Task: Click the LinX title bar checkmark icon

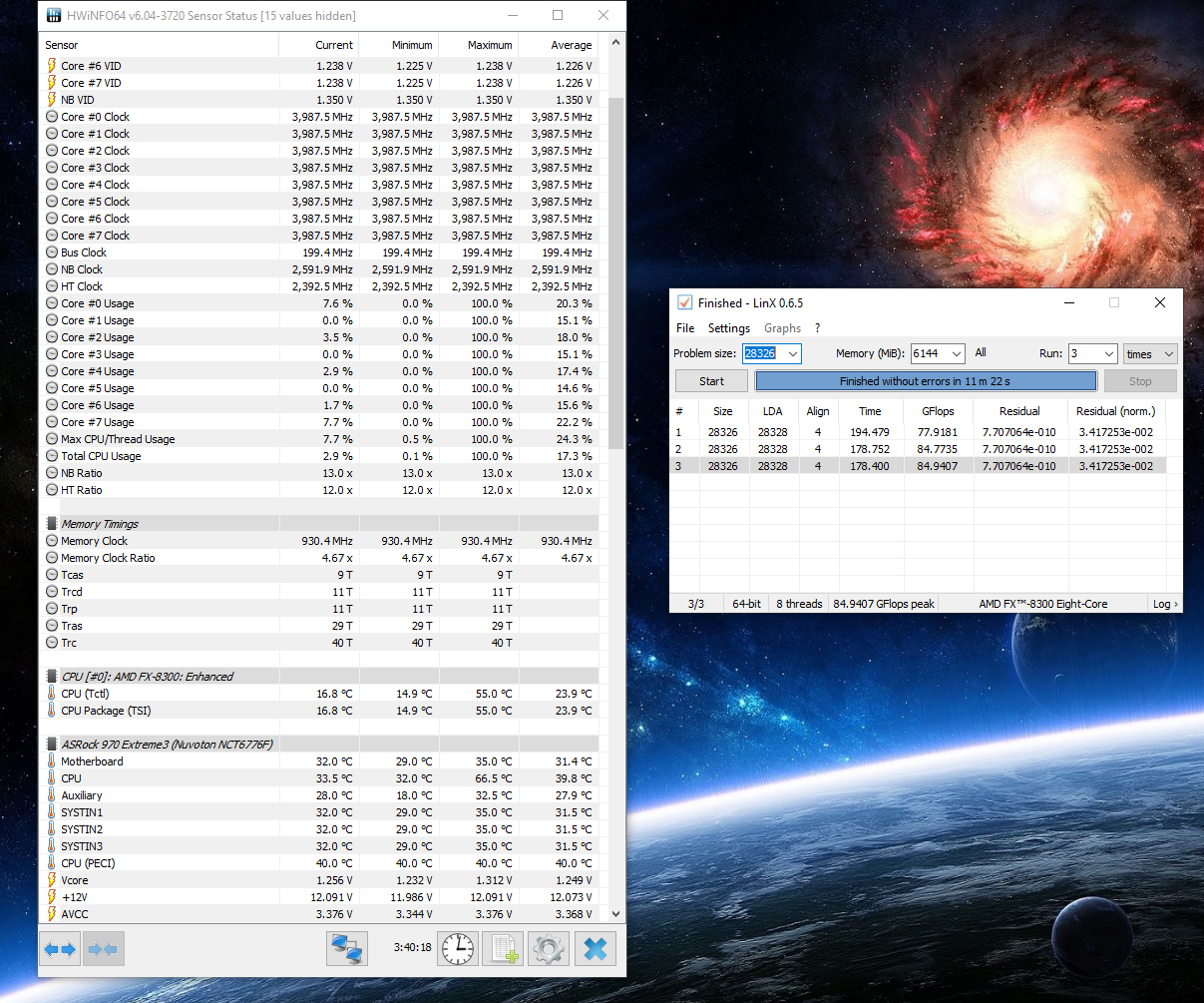Action: [684, 302]
